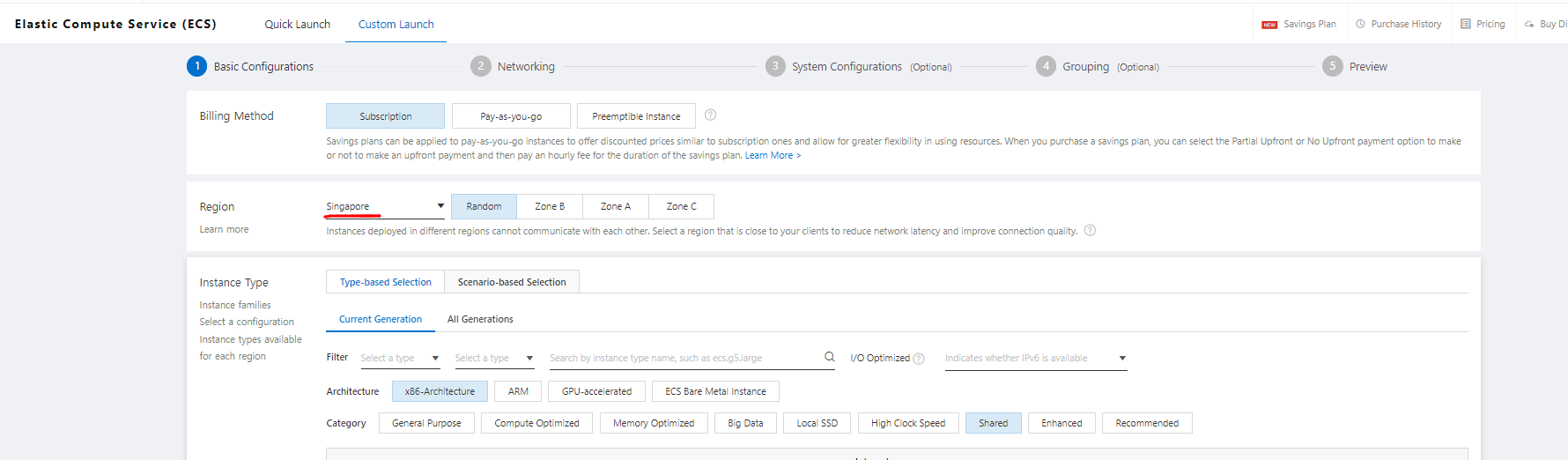Choose Zone B
The height and width of the screenshot is (460, 1568).
550,206
